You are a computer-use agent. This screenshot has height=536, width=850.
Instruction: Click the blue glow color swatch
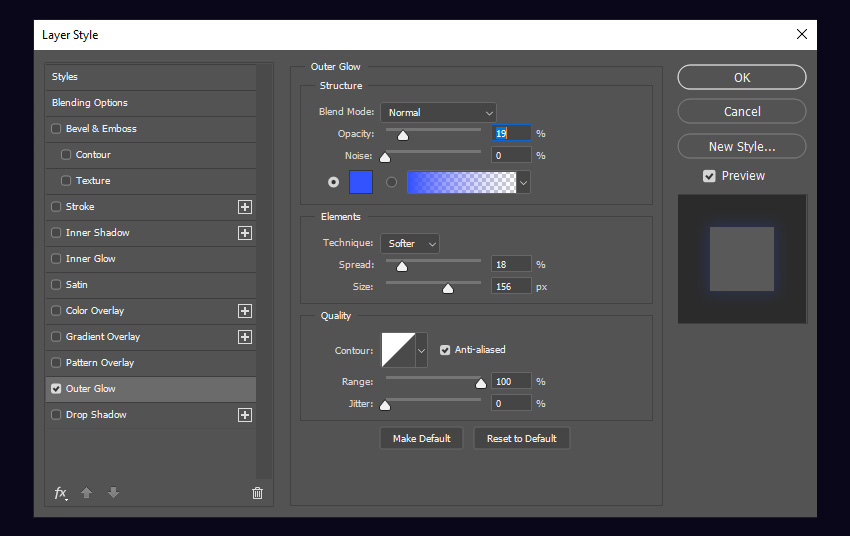click(361, 182)
